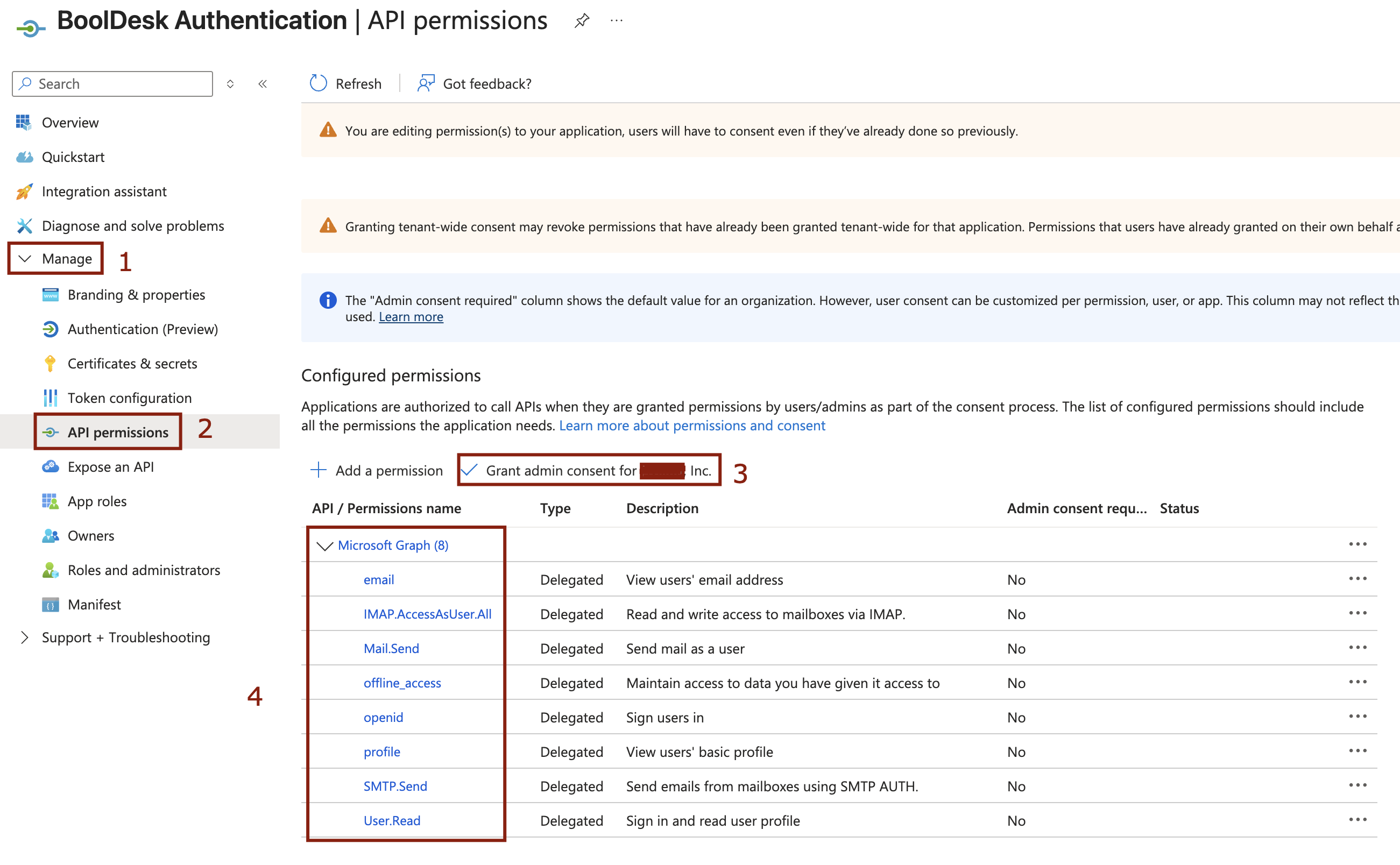This screenshot has width=1400, height=865.
Task: Open Token configuration menu item
Action: (x=129, y=398)
